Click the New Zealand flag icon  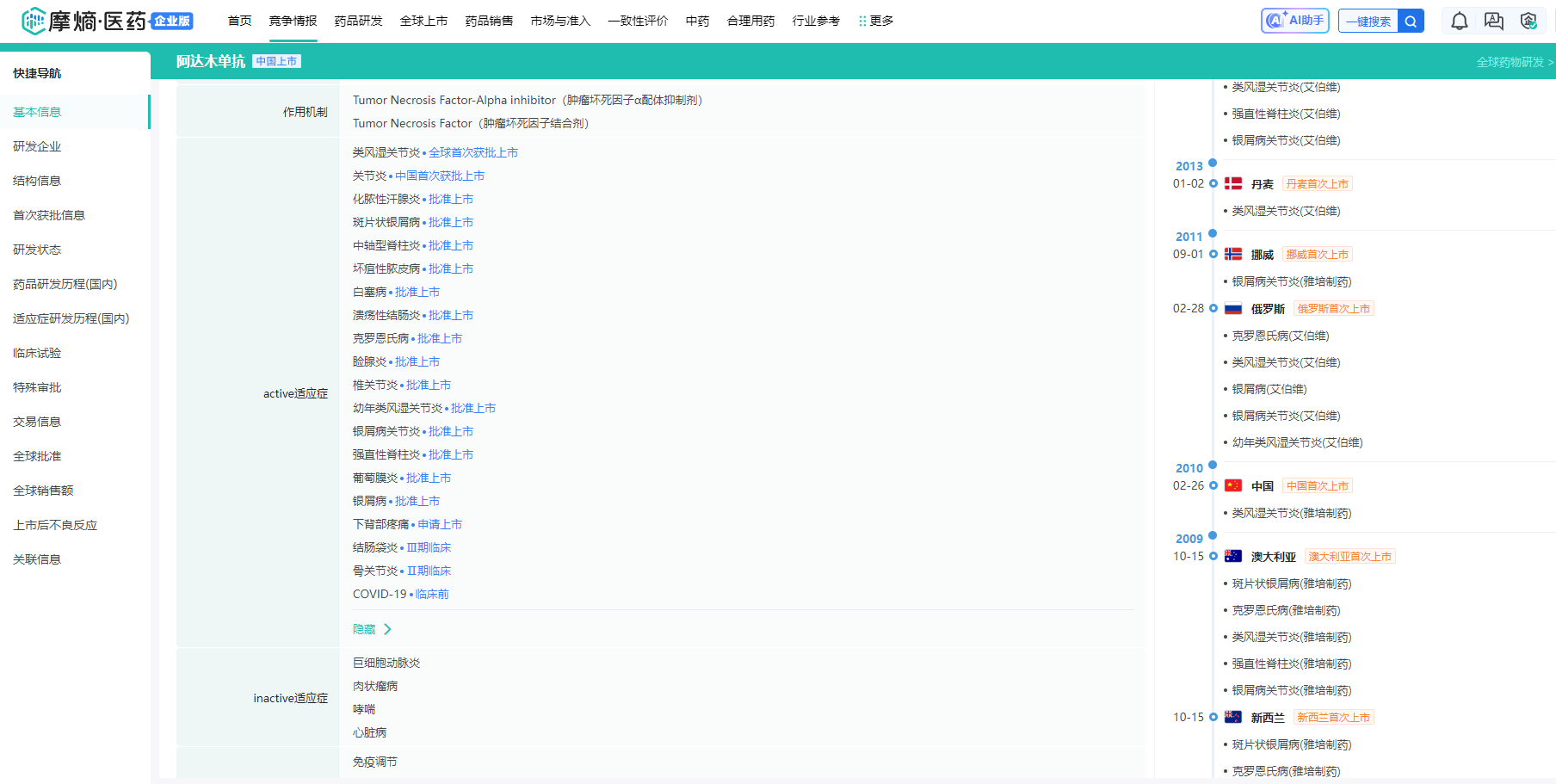pyautogui.click(x=1233, y=717)
